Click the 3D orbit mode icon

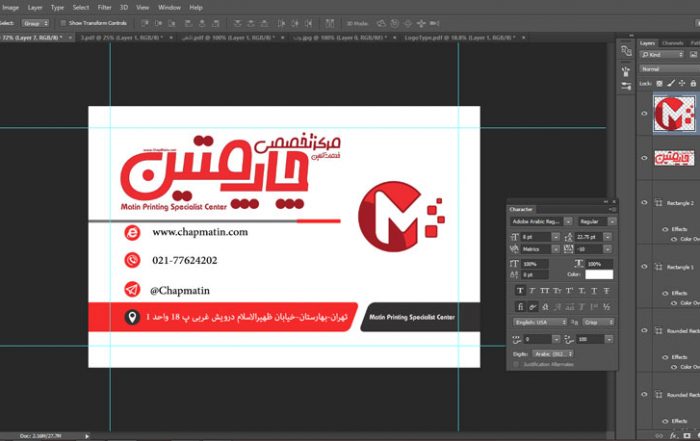(381, 23)
